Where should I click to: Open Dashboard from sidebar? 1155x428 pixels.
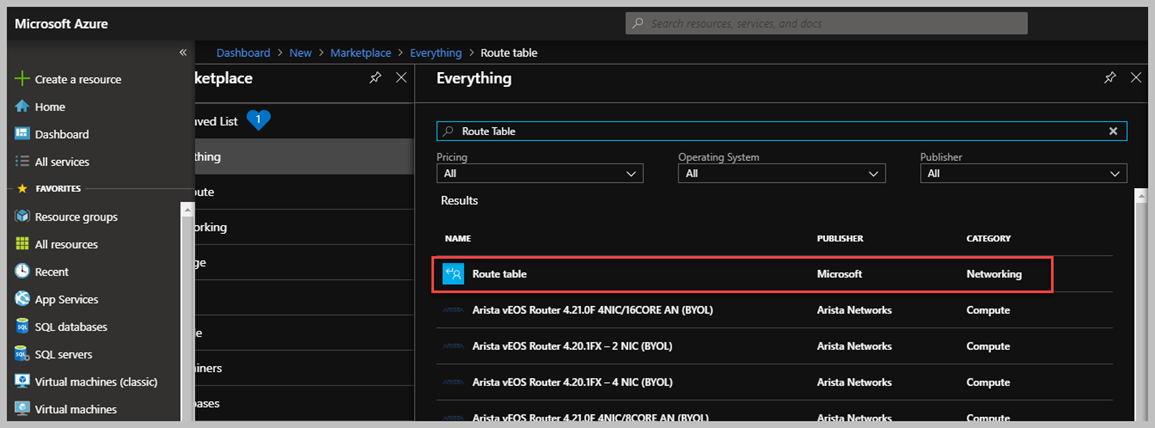(62, 134)
